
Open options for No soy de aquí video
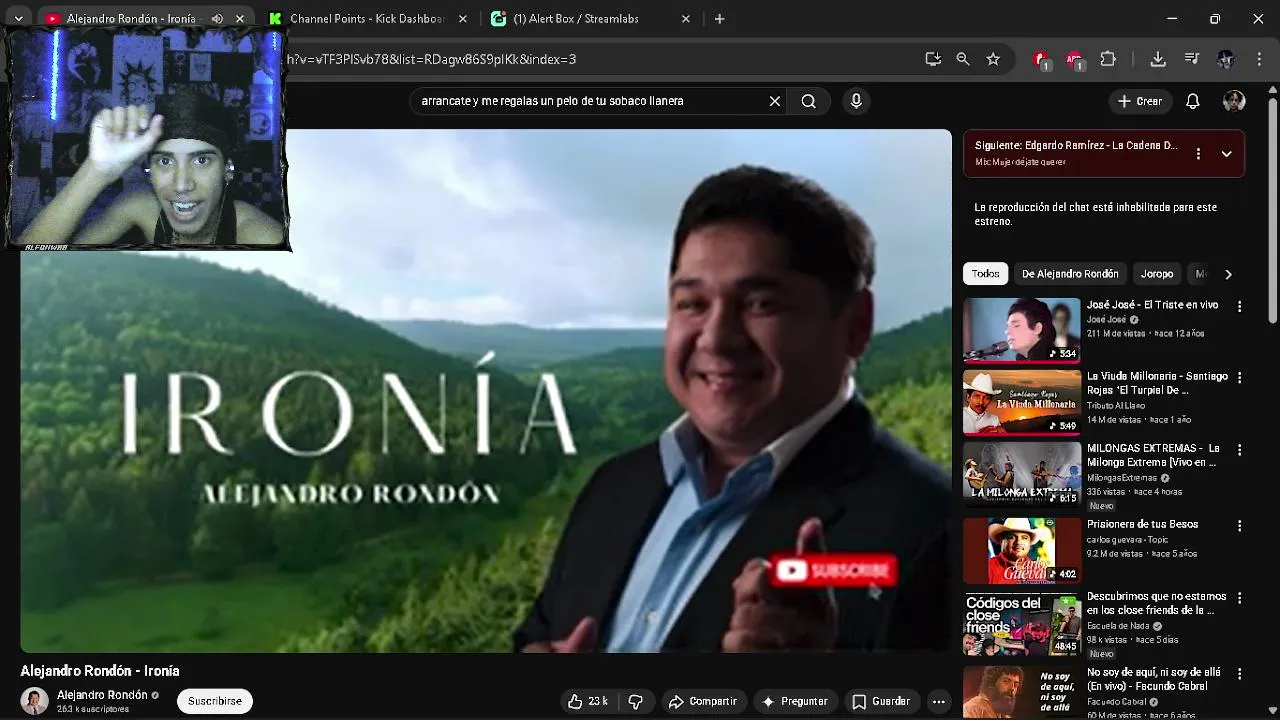(x=1239, y=675)
